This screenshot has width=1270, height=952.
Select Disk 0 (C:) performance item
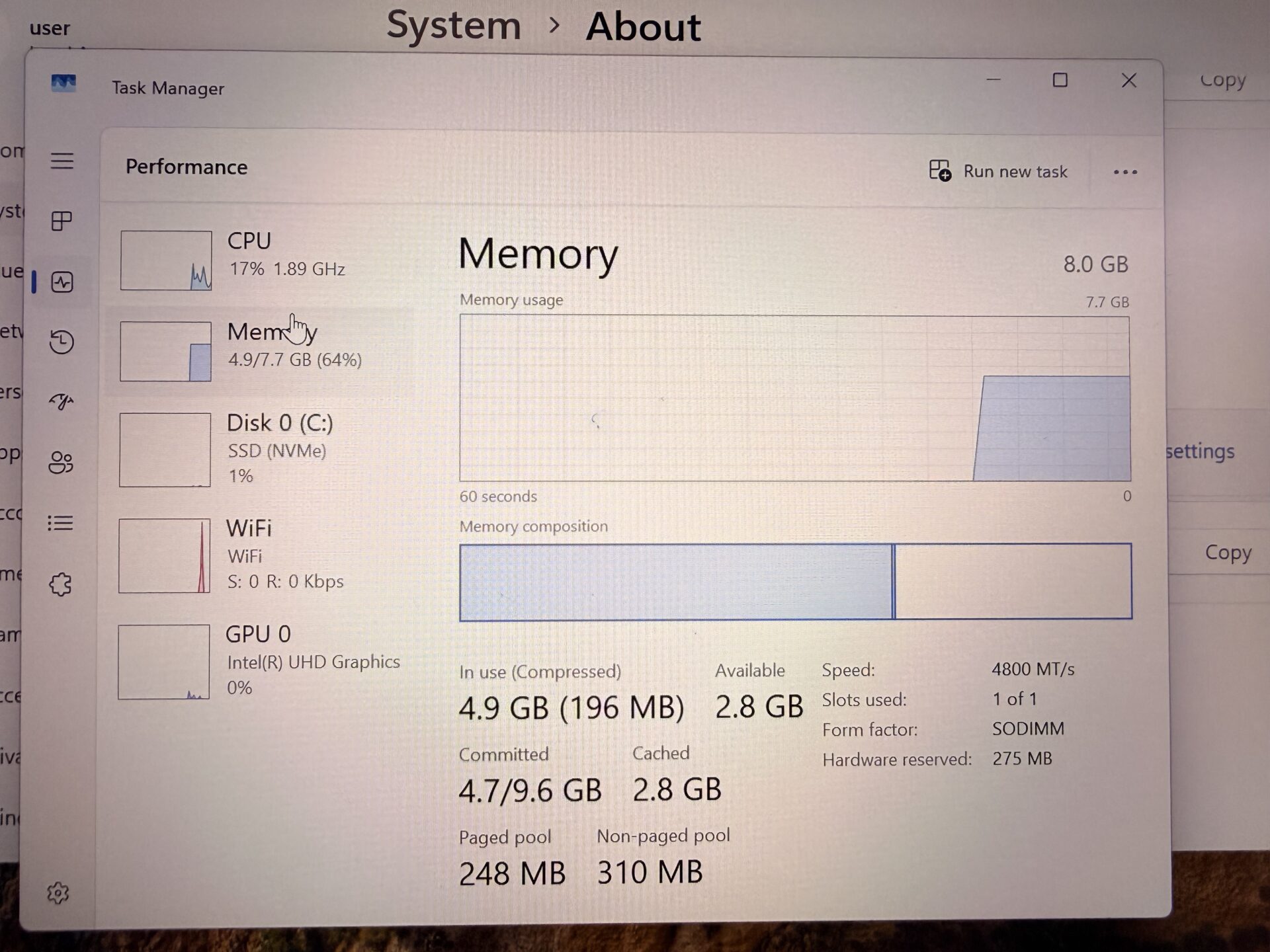[265, 450]
